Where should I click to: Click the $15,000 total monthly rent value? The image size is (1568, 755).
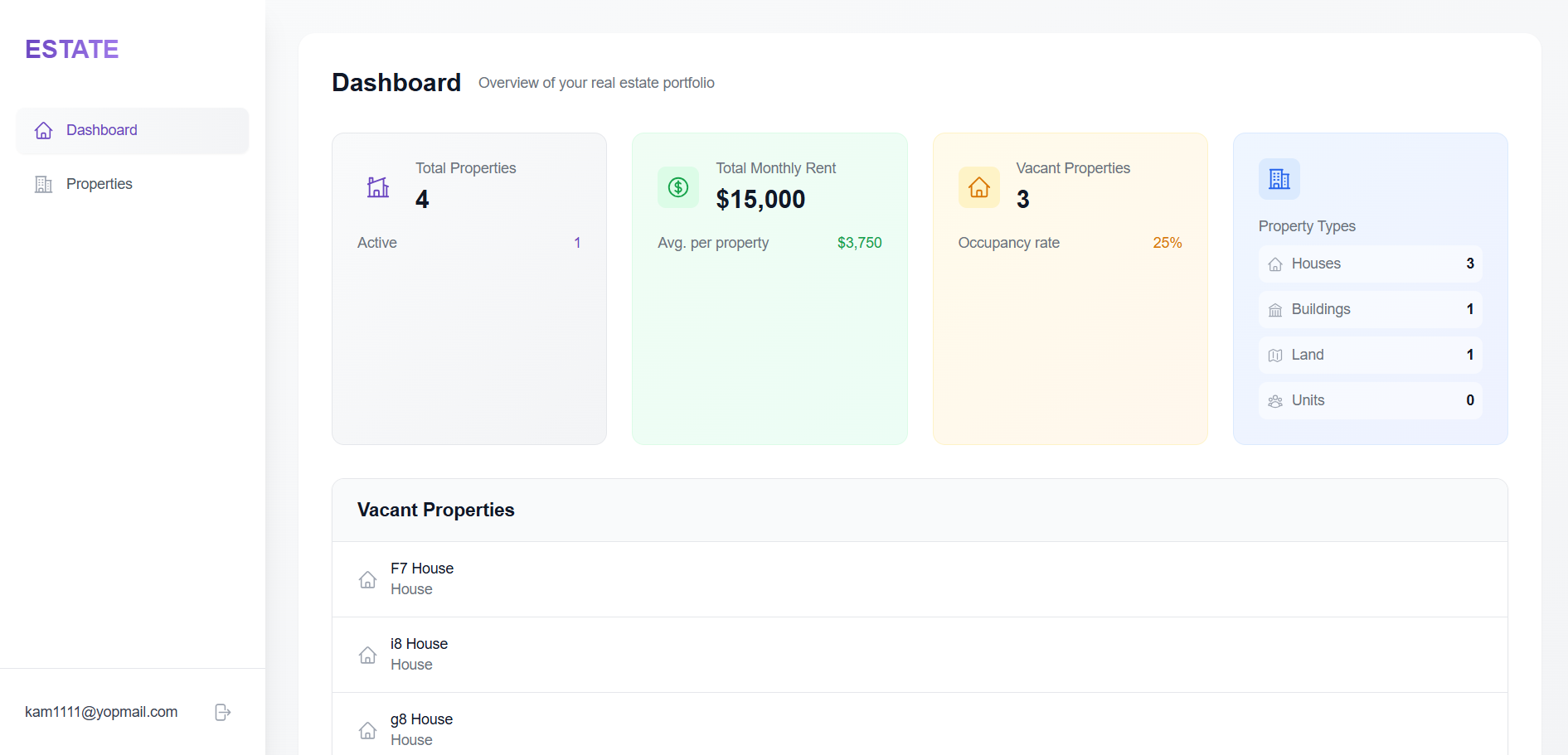760,200
